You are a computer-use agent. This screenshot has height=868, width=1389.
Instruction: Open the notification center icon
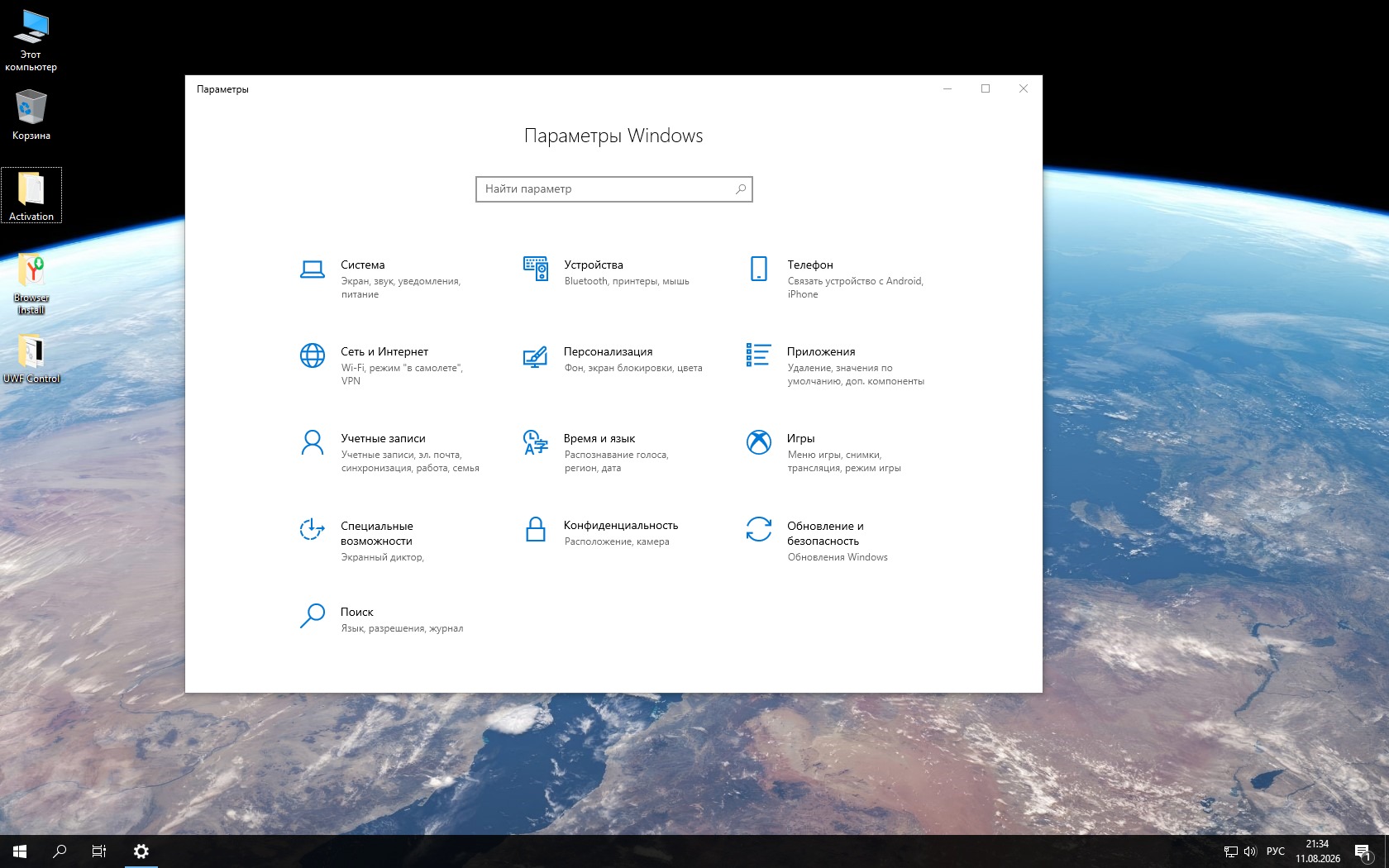click(x=1363, y=851)
